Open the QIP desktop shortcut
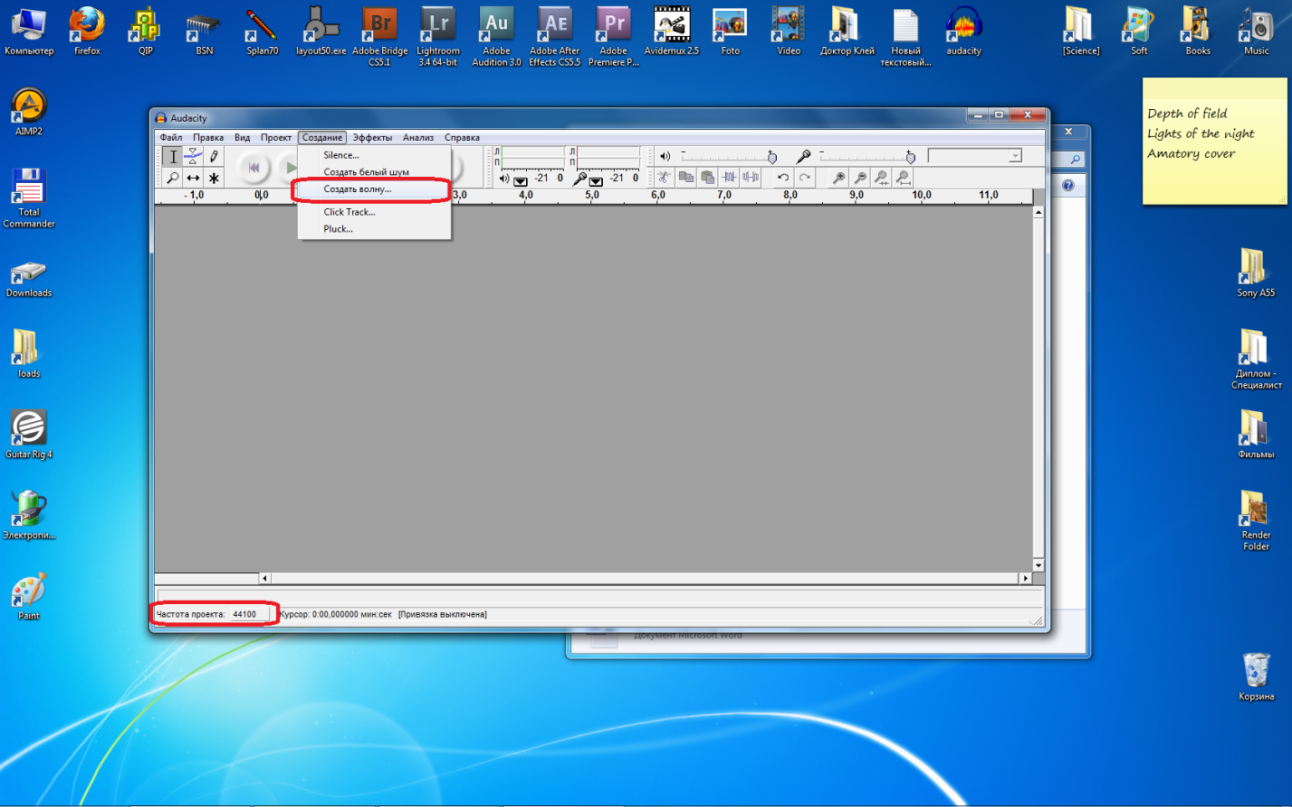 click(146, 31)
